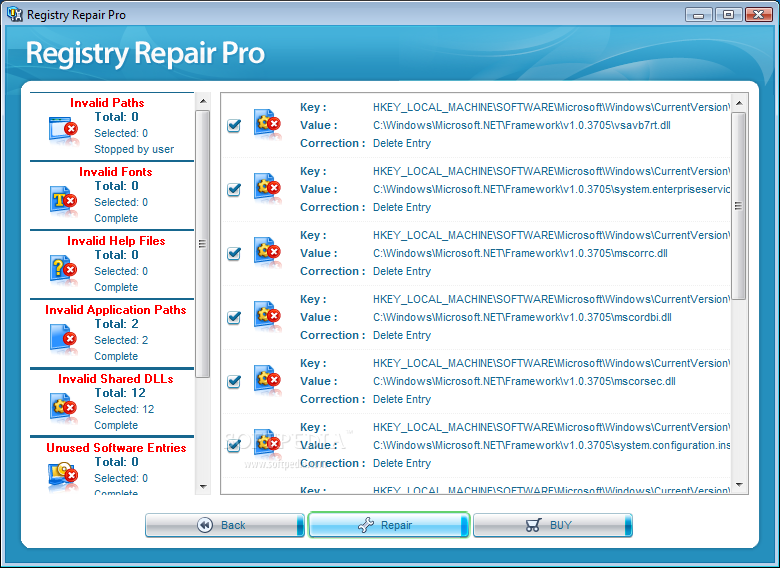Select the Invalid Shared DLLs category heading
This screenshot has height=568, width=780.
point(115,379)
